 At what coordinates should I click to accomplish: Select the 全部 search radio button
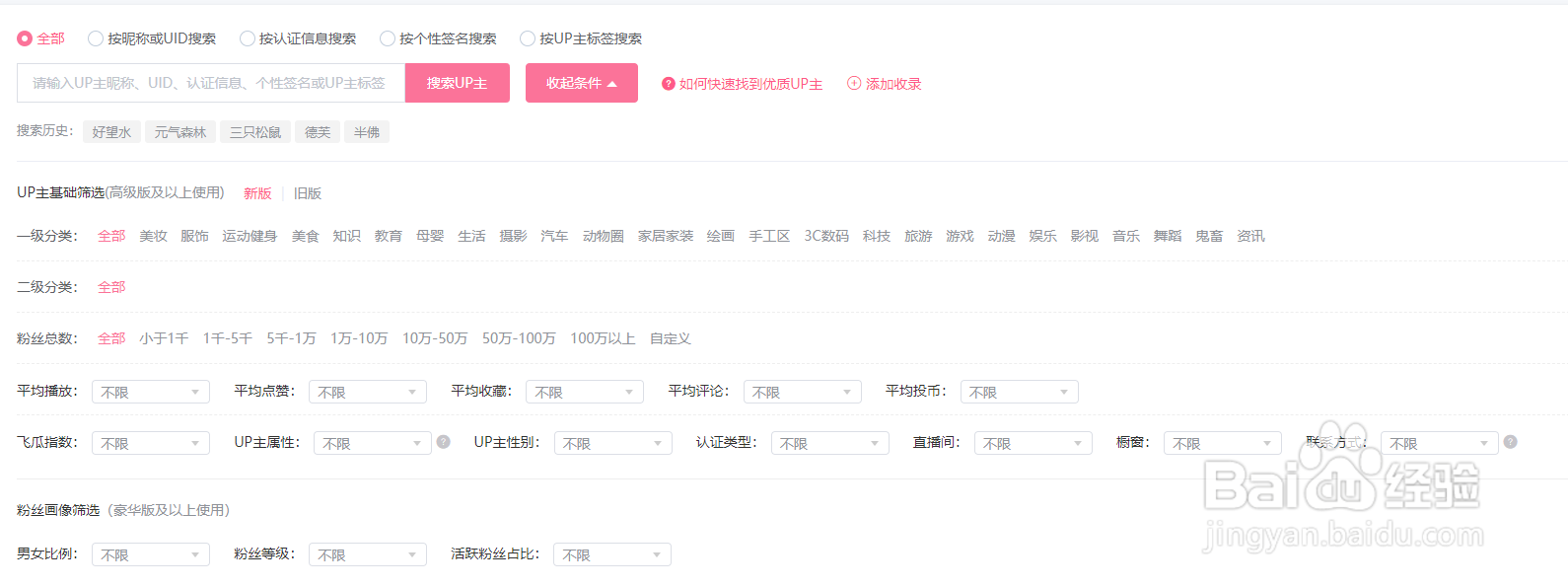click(25, 38)
